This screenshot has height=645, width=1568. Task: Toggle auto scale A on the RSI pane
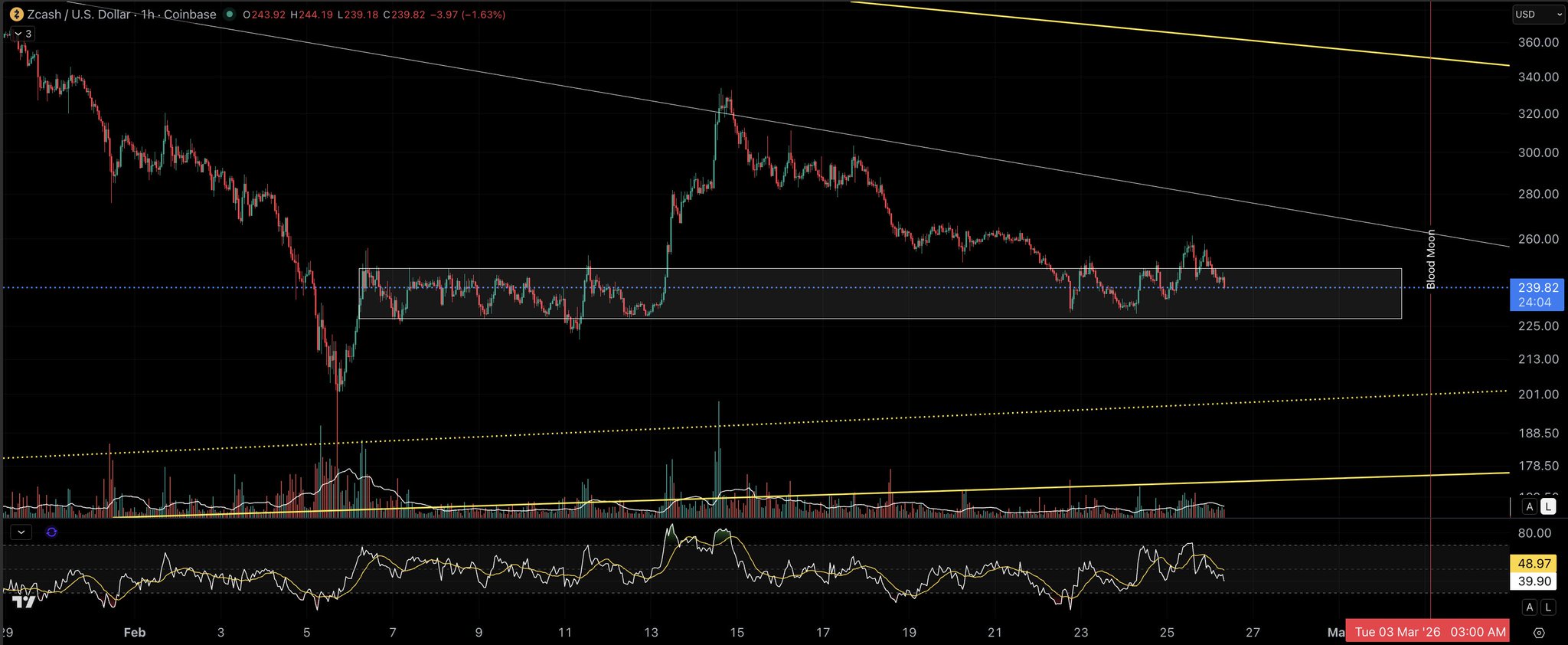click(x=1529, y=607)
